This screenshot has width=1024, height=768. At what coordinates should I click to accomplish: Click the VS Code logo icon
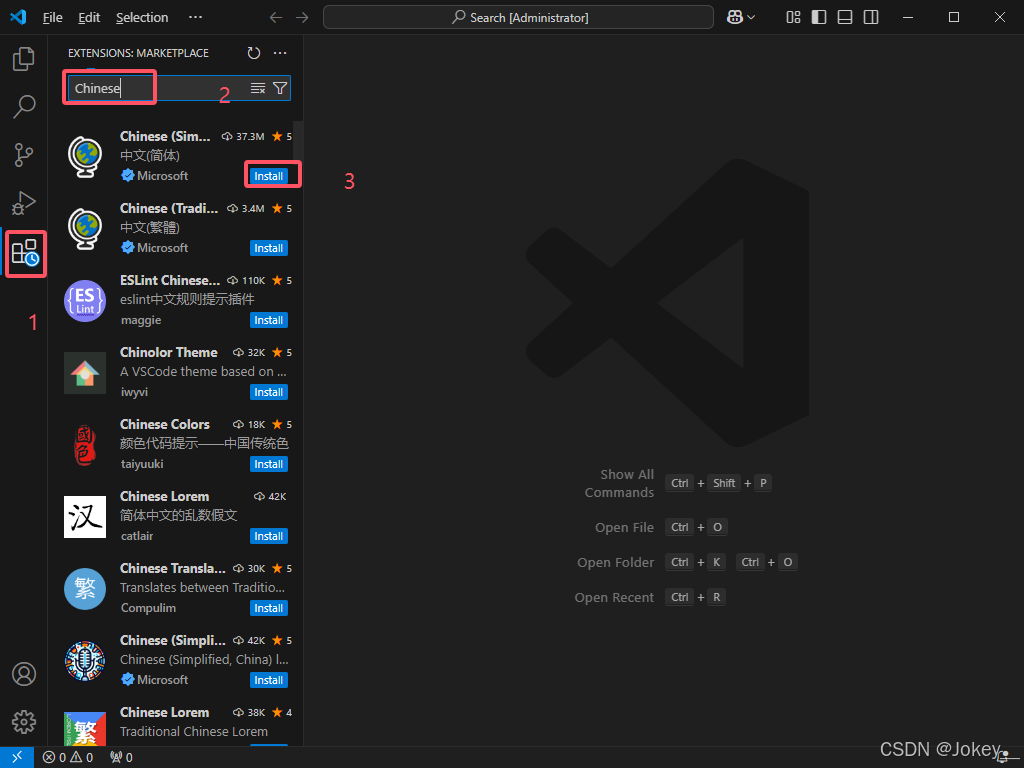click(18, 17)
